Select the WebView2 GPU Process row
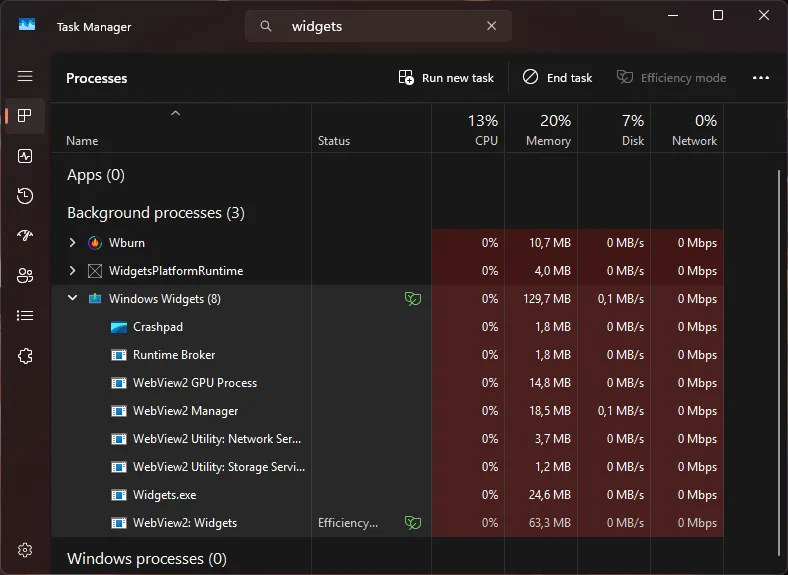Screen dimensions: 788x575 coord(387,382)
